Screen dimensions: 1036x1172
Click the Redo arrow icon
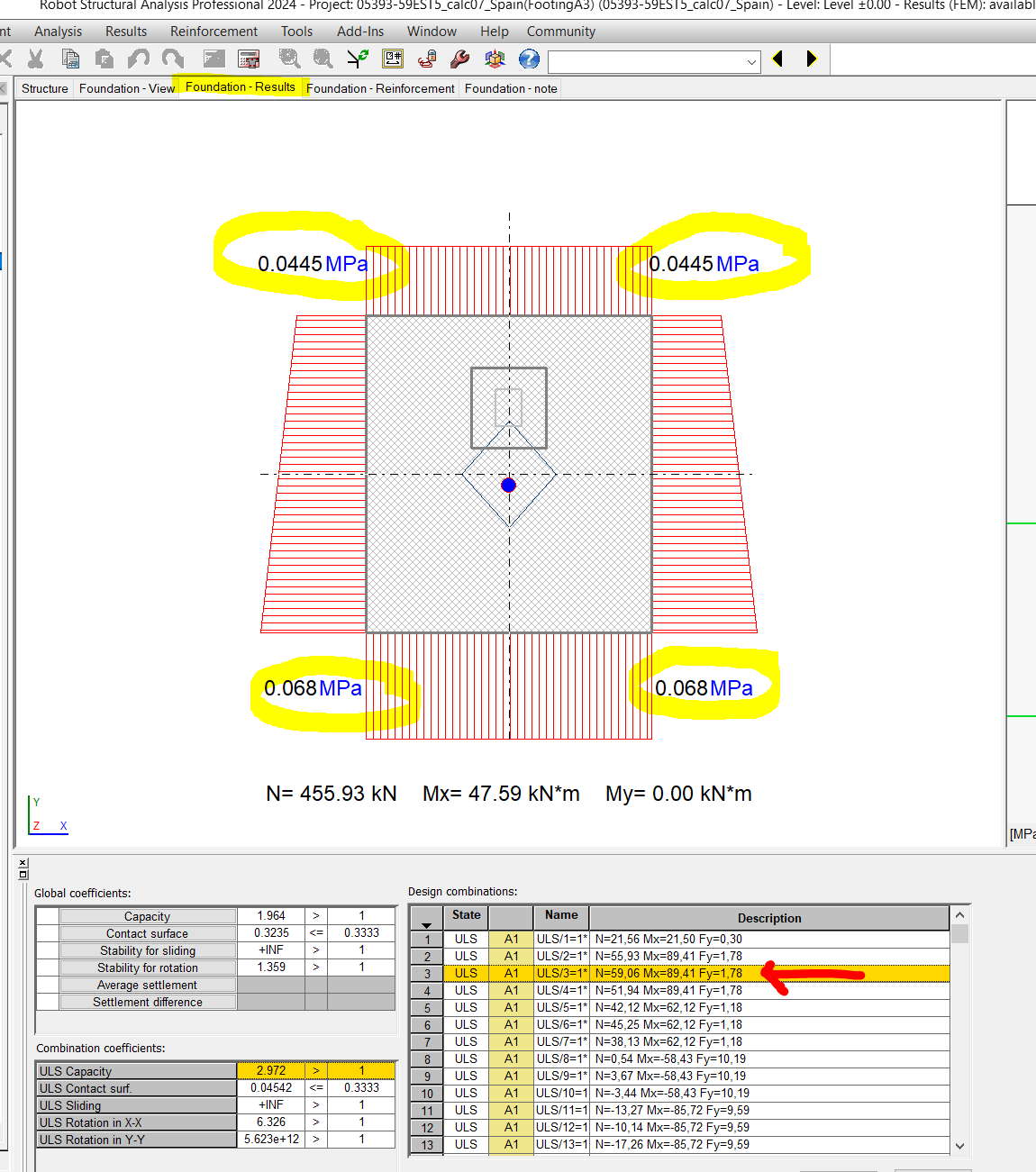point(172,59)
